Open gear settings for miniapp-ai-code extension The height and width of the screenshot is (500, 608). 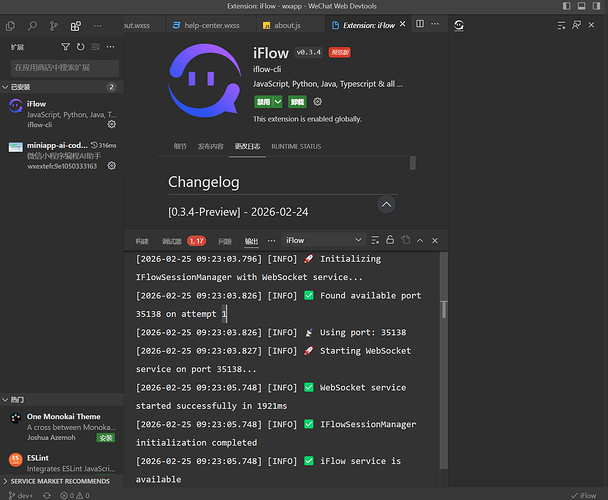[x=111, y=166]
